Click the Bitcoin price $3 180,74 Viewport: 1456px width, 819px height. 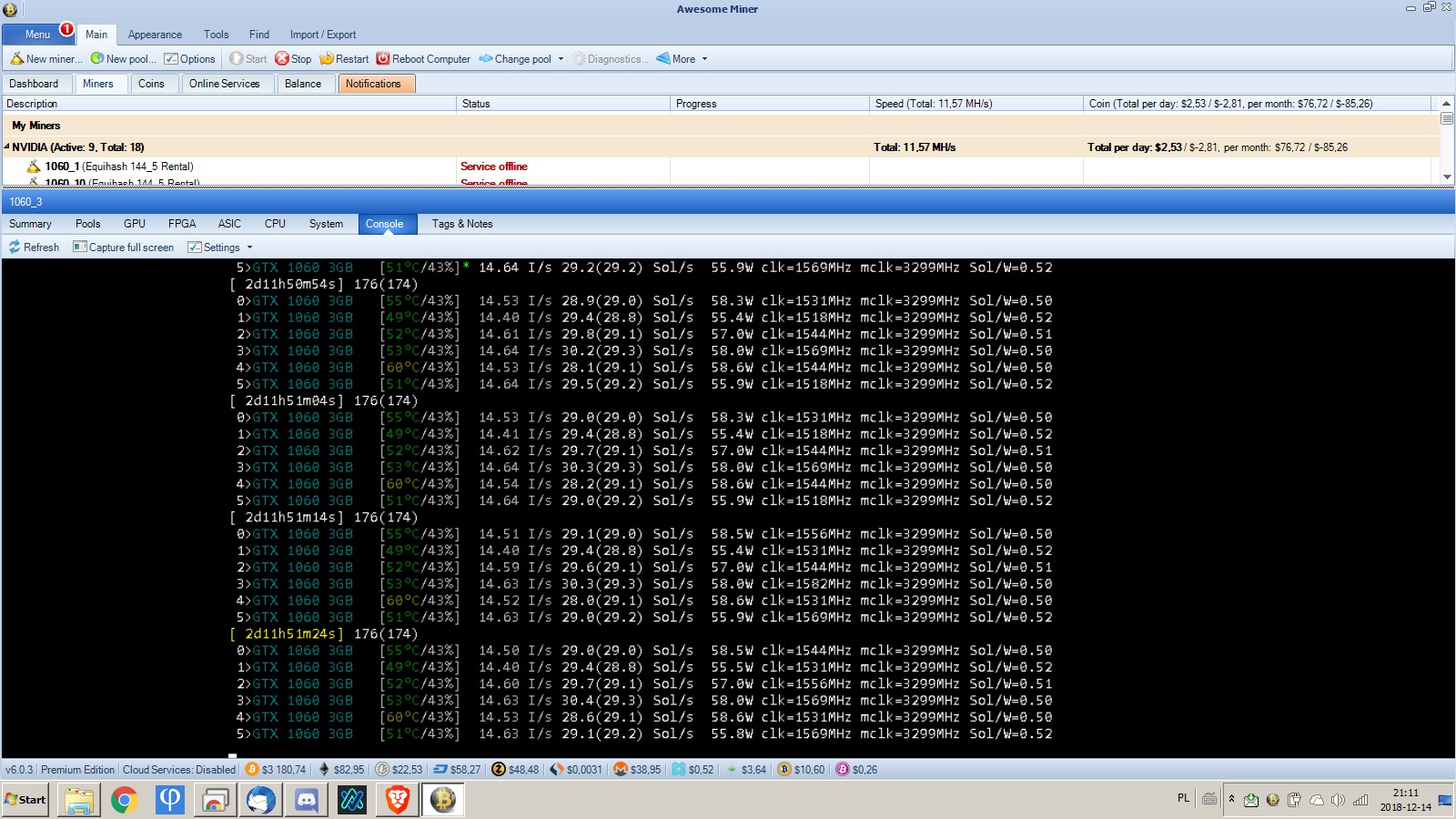pyautogui.click(x=276, y=770)
